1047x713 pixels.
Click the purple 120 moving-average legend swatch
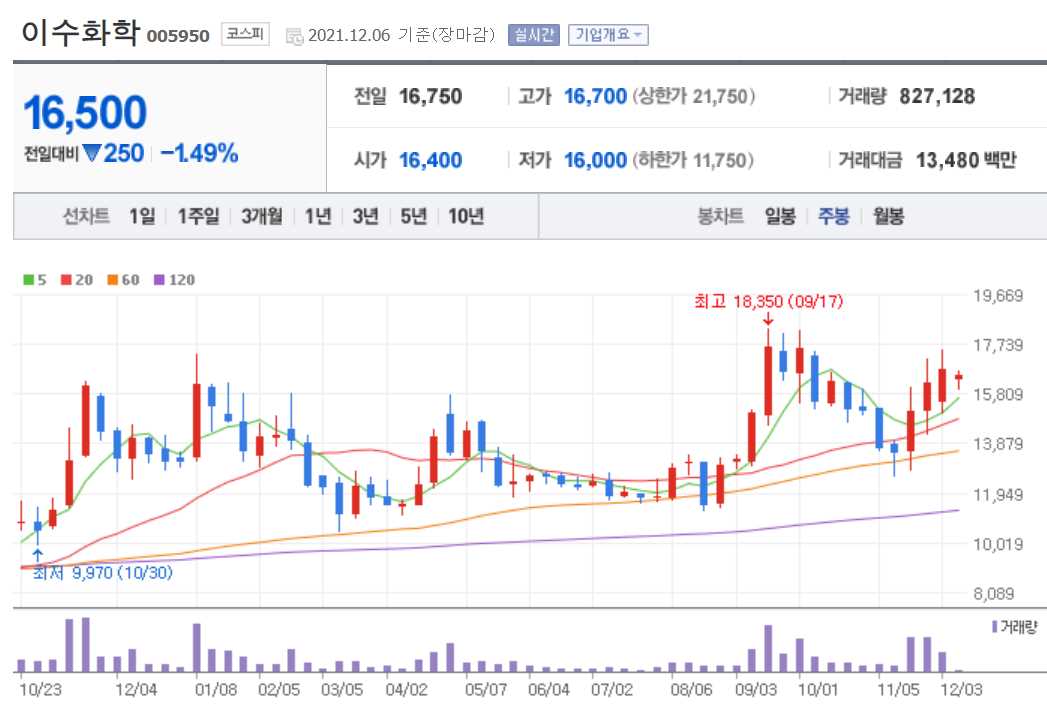point(159,280)
